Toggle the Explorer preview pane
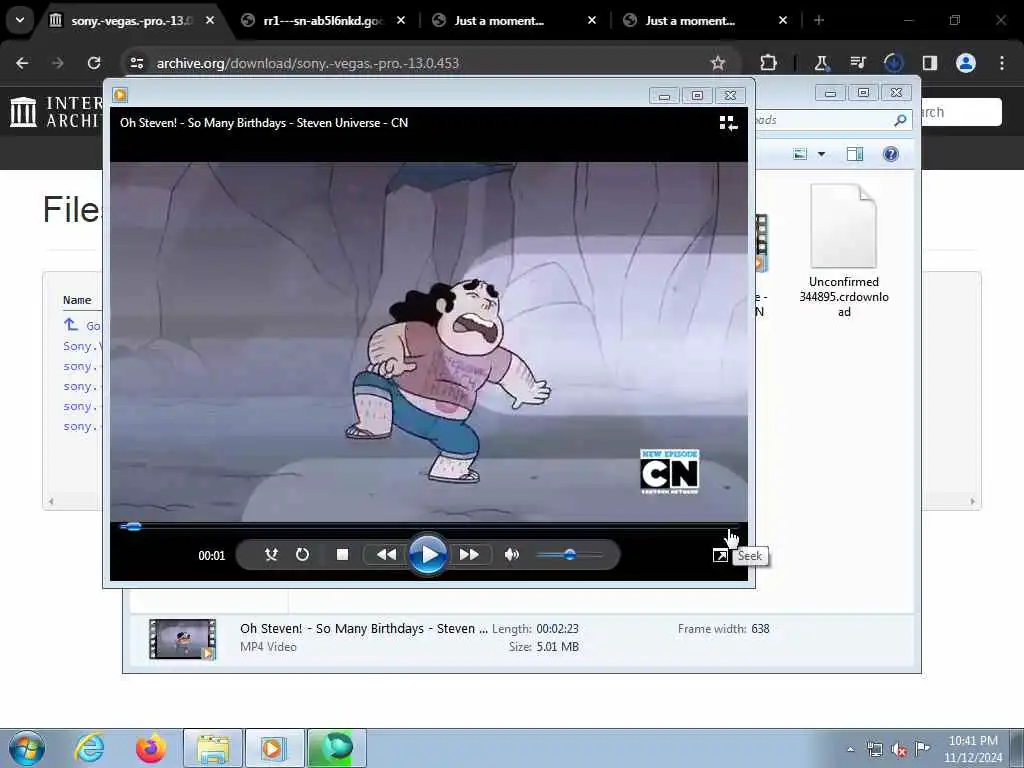 (x=855, y=154)
